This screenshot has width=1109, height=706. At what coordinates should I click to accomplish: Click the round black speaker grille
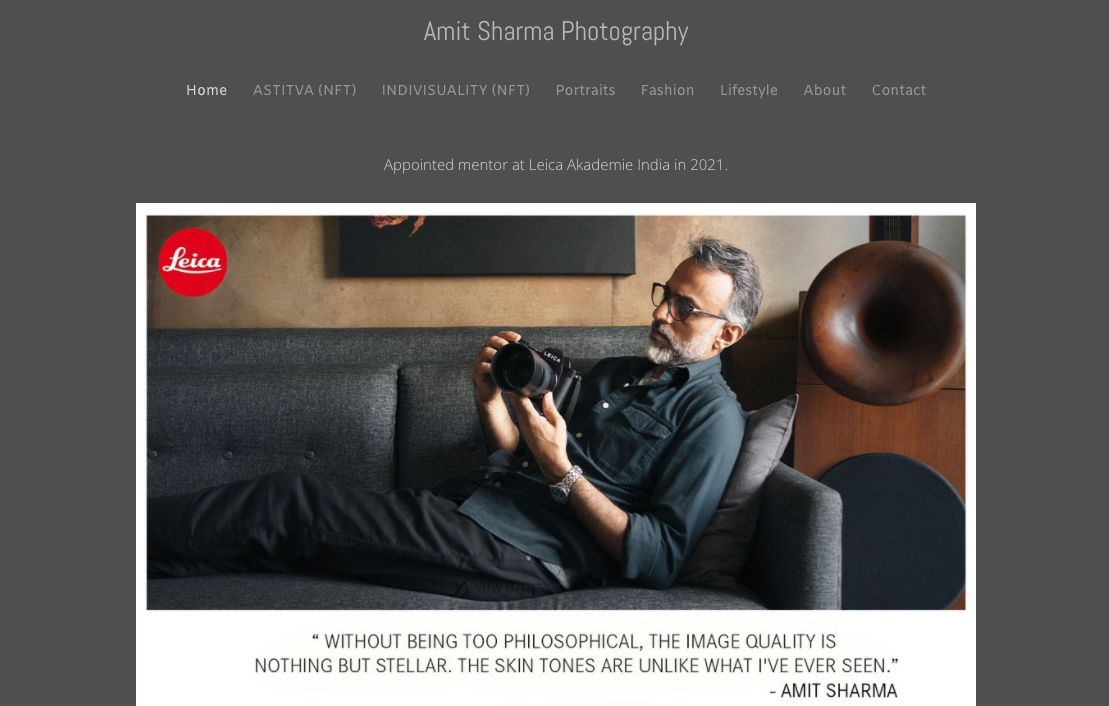tap(893, 531)
